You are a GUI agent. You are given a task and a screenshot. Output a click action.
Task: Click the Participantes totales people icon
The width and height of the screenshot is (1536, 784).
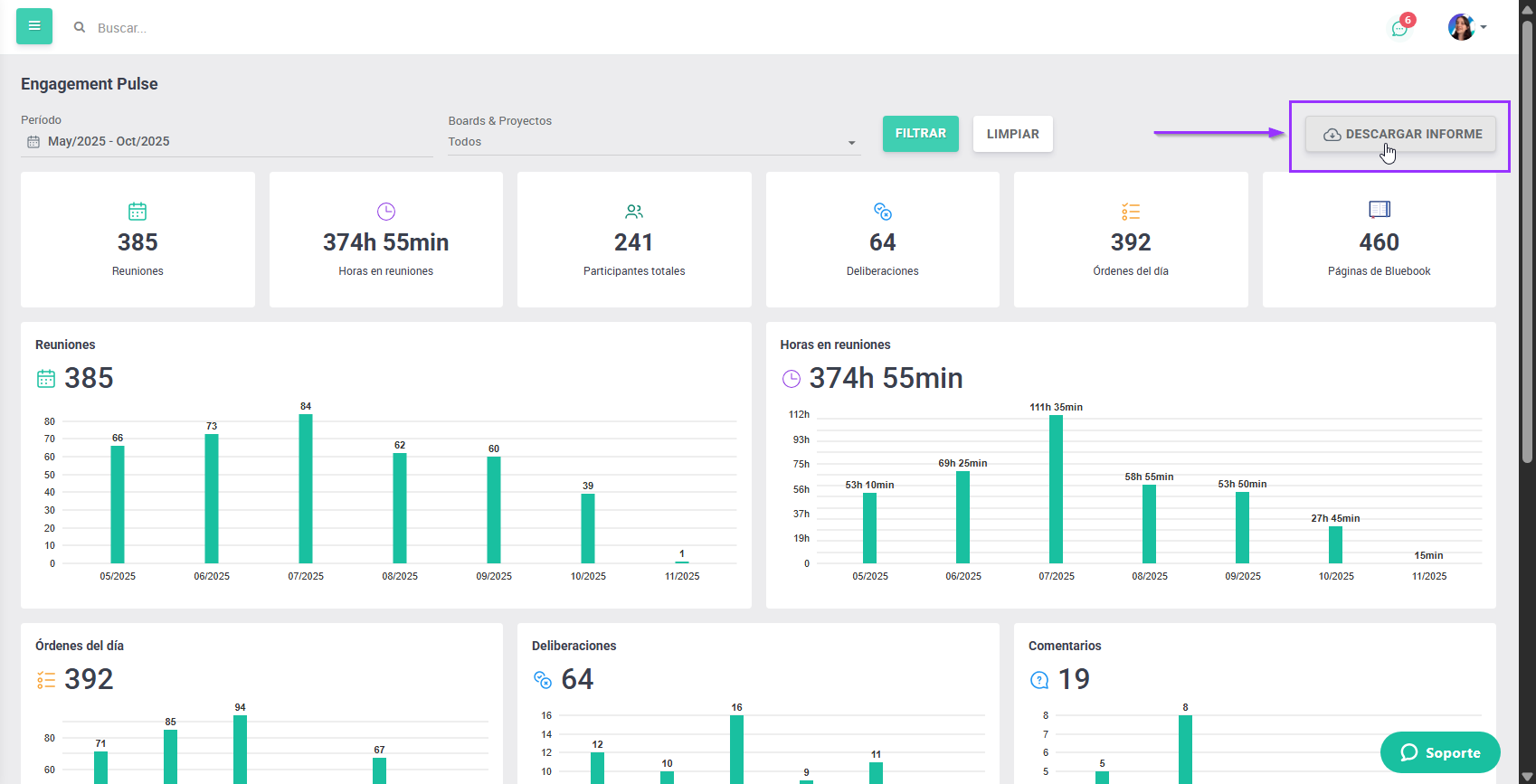(x=634, y=212)
